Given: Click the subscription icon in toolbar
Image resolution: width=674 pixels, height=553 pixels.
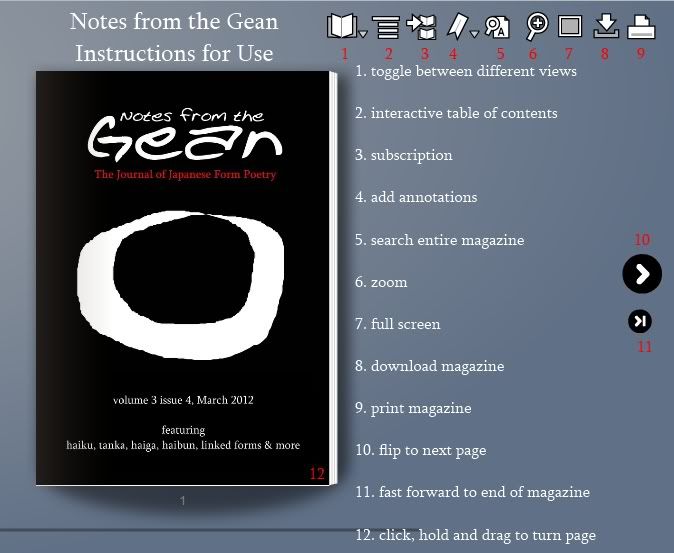Looking at the screenshot, I should click(x=423, y=27).
